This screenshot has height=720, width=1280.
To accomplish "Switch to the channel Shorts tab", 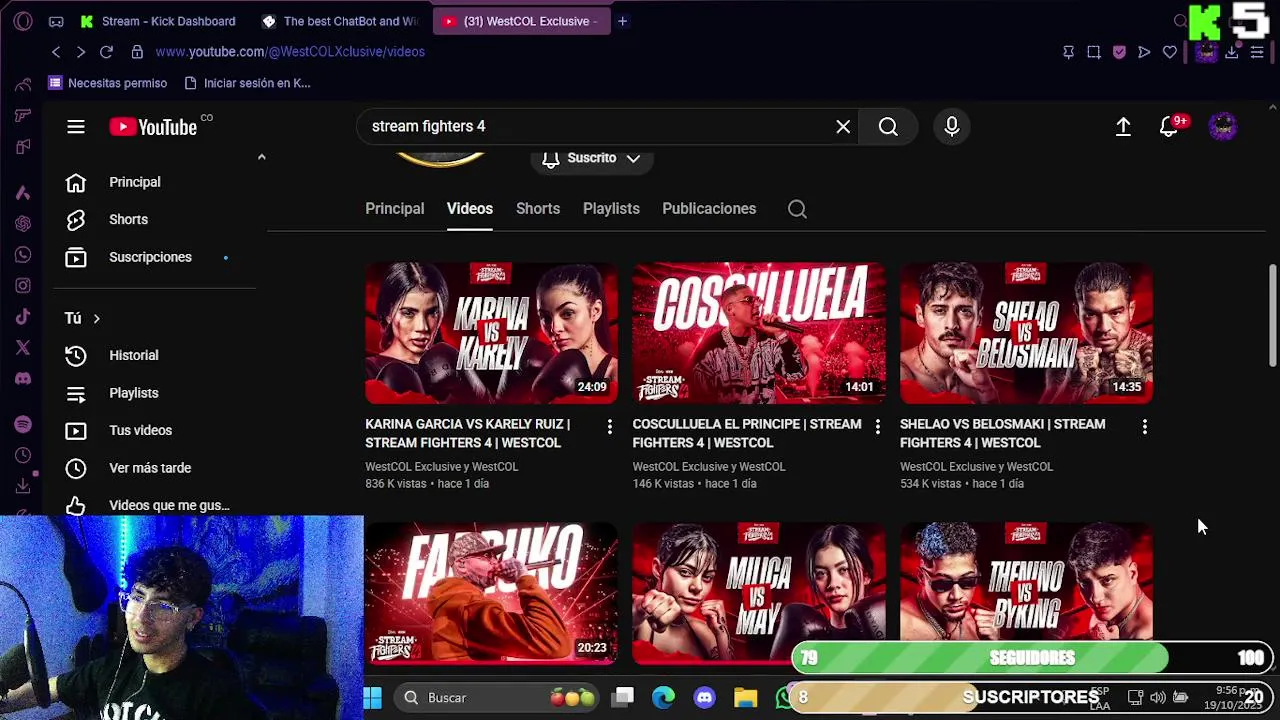I will (538, 209).
